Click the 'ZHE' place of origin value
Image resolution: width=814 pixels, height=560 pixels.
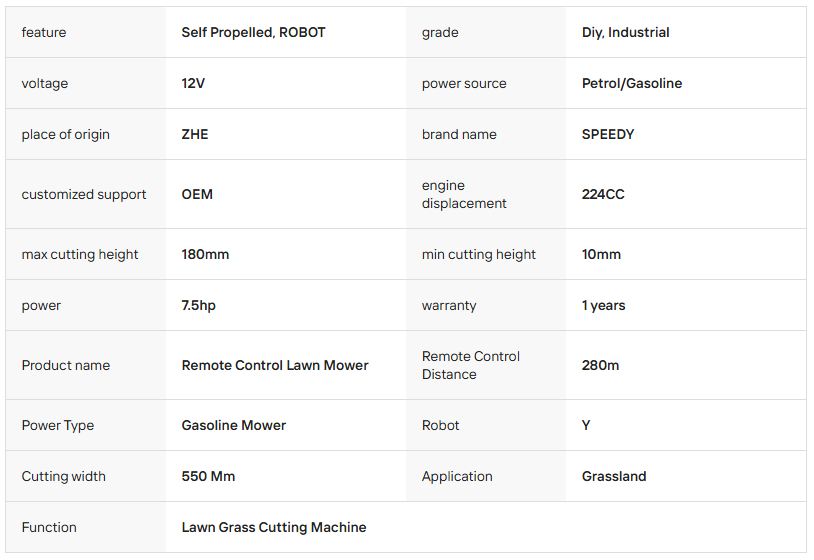[195, 134]
